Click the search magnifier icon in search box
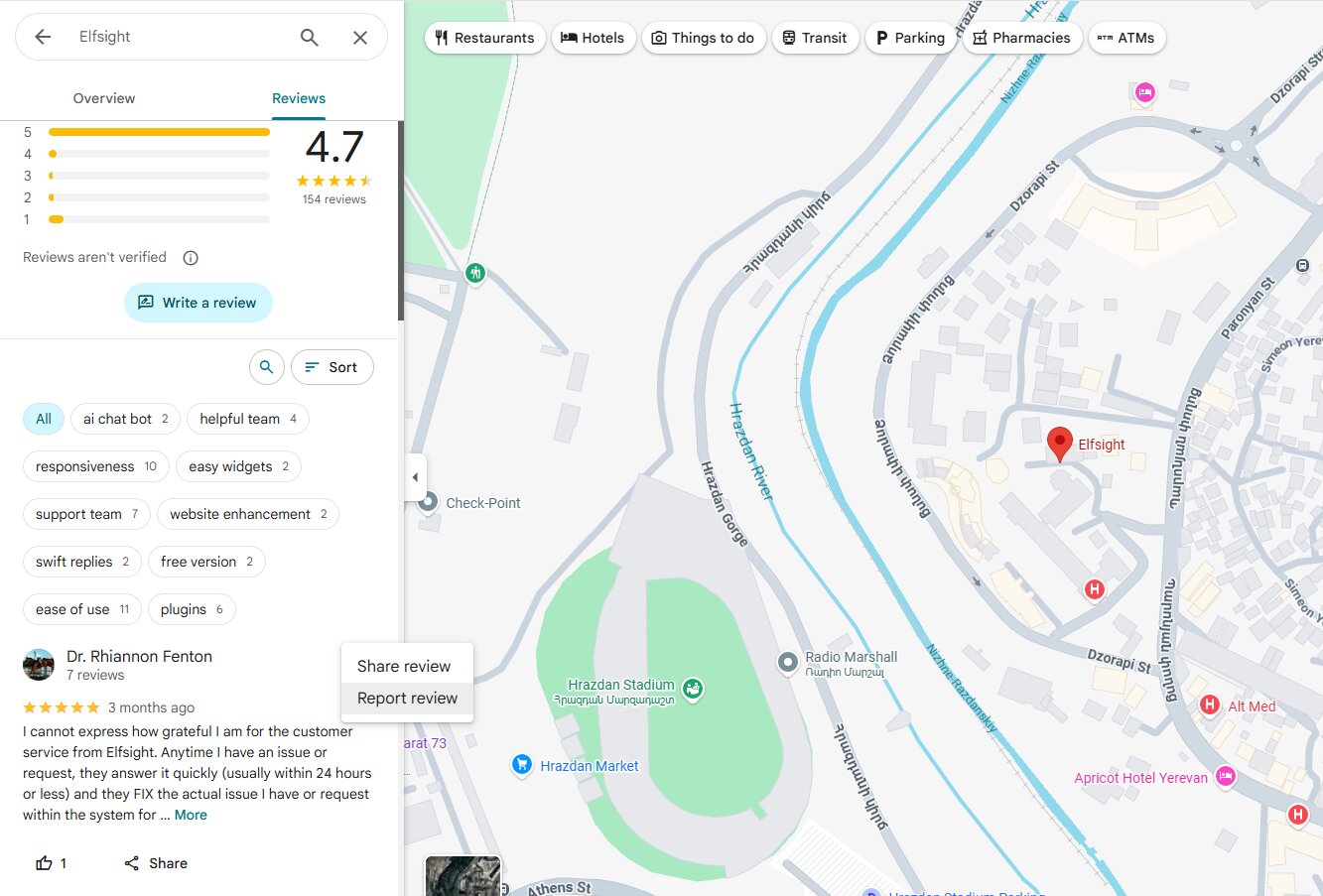This screenshot has height=896, width=1323. pos(310,37)
